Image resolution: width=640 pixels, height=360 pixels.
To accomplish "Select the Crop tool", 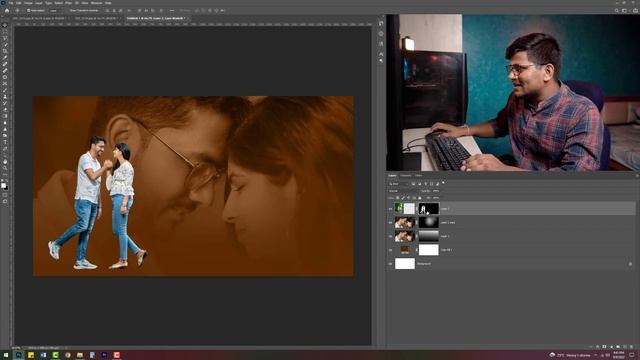I will 5,51.
